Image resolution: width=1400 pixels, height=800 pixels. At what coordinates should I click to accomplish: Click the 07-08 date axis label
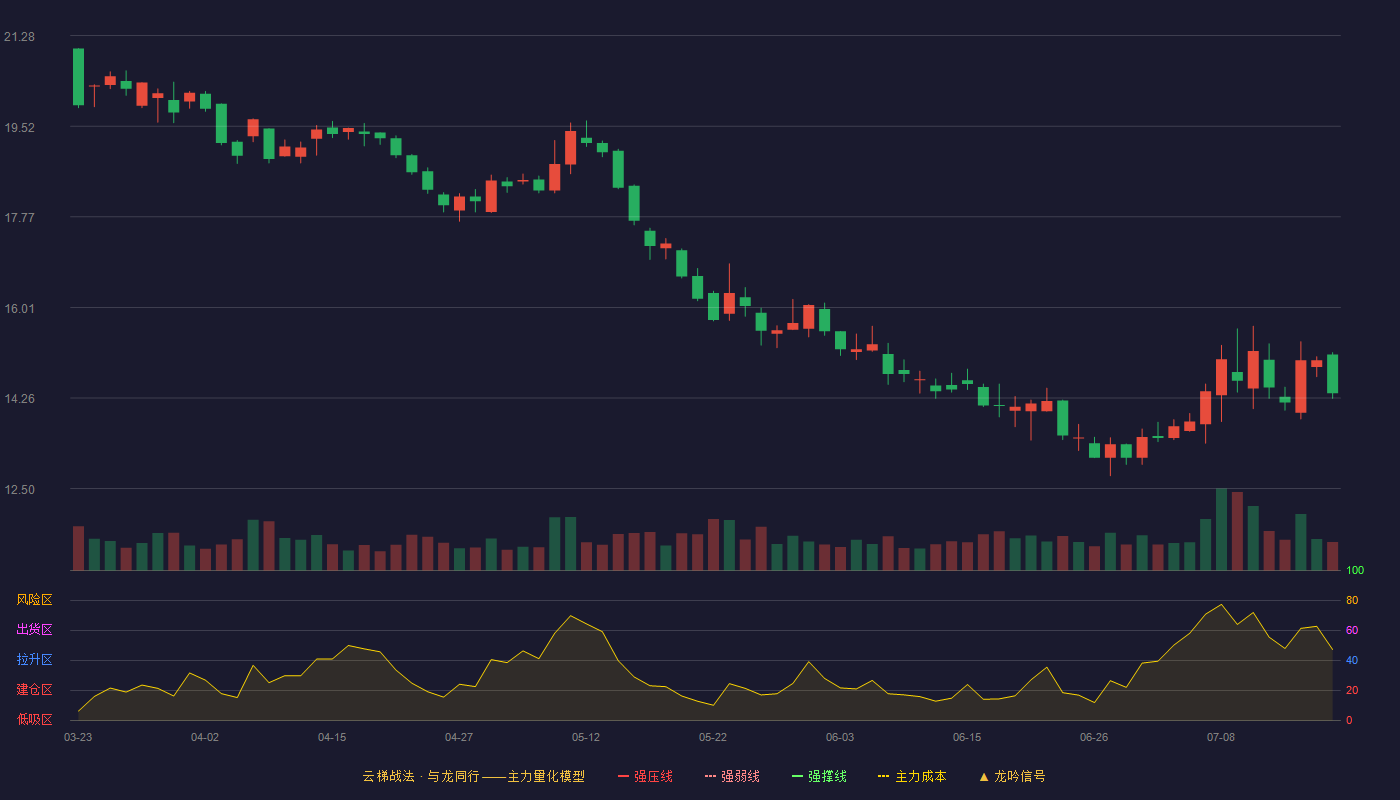[1221, 737]
